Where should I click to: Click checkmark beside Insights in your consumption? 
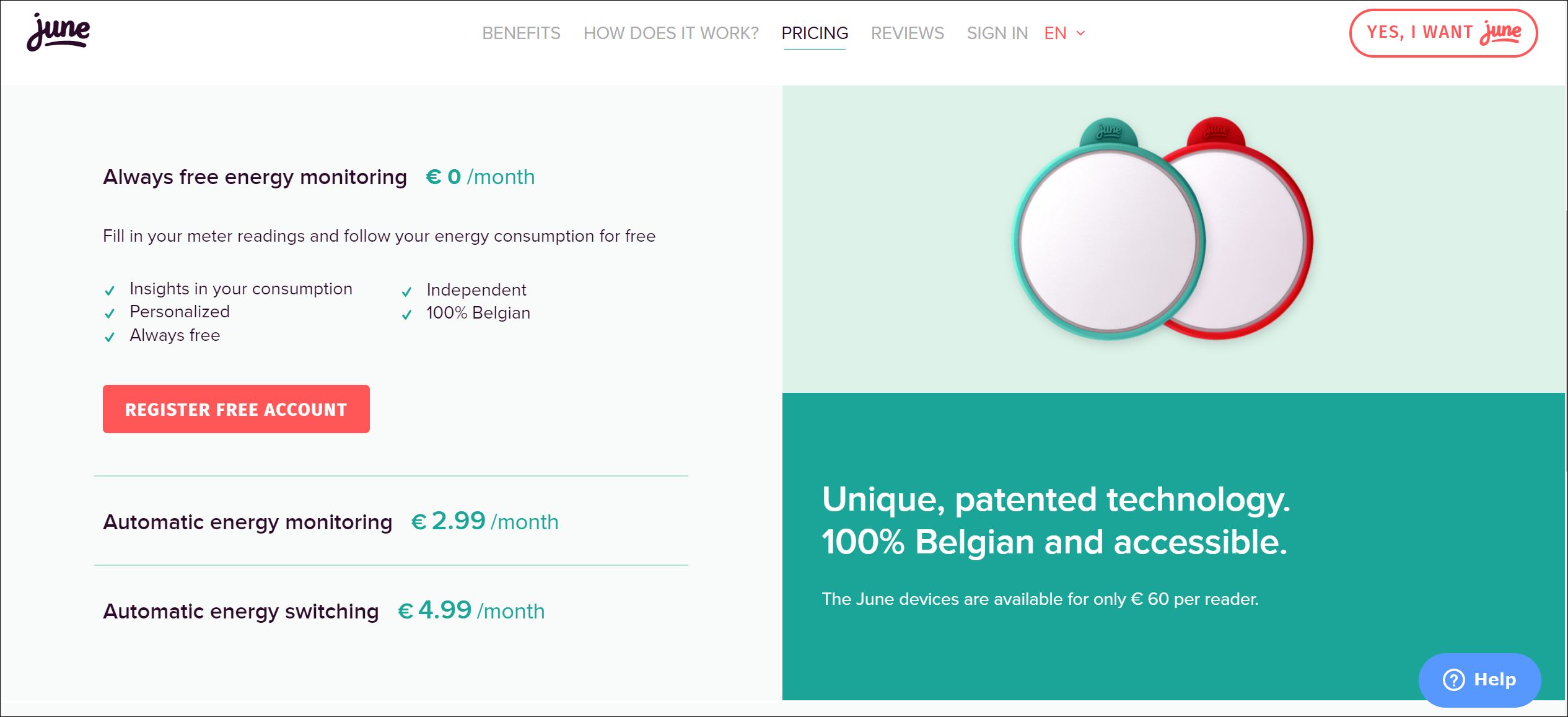click(110, 291)
